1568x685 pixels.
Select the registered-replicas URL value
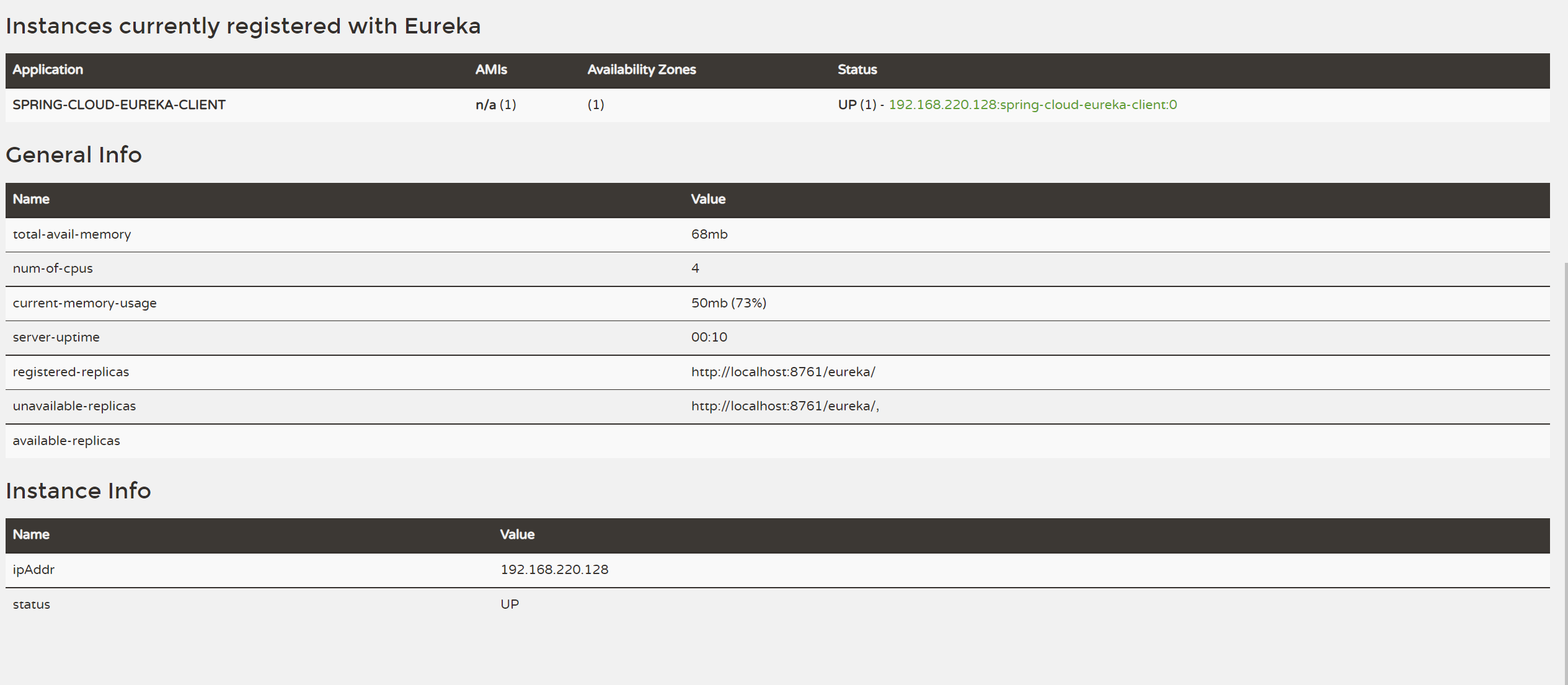[x=783, y=372]
